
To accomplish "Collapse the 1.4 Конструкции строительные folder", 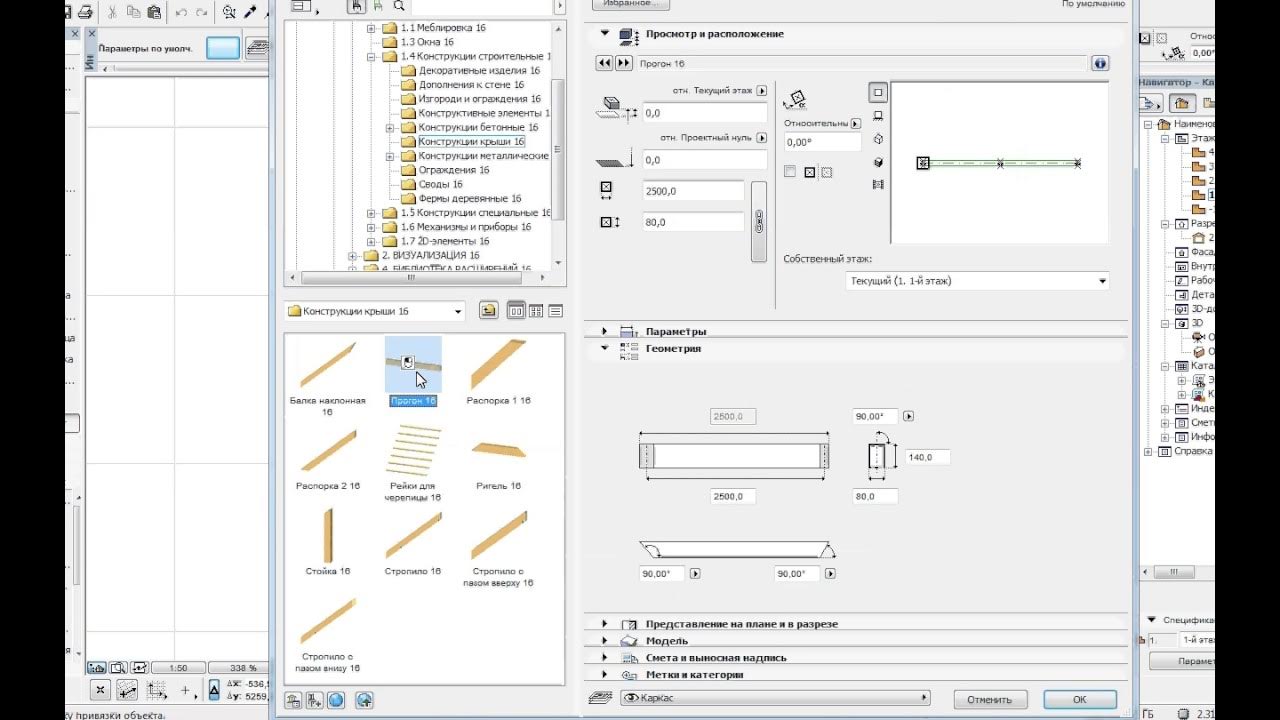I will pyautogui.click(x=371, y=57).
